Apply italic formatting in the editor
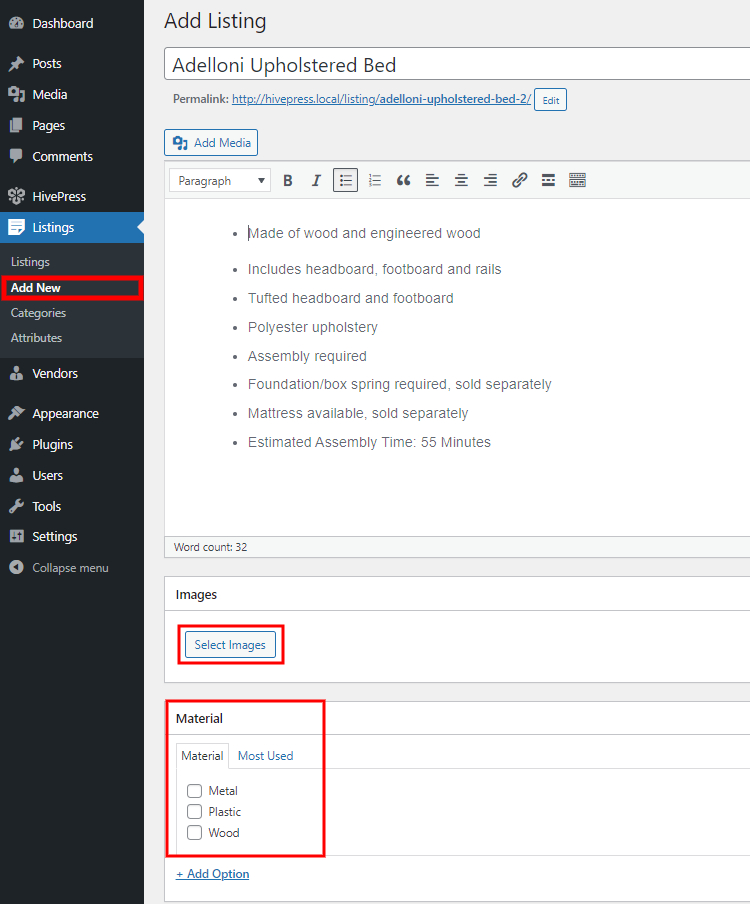Viewport: 750px width, 904px height. coord(316,181)
